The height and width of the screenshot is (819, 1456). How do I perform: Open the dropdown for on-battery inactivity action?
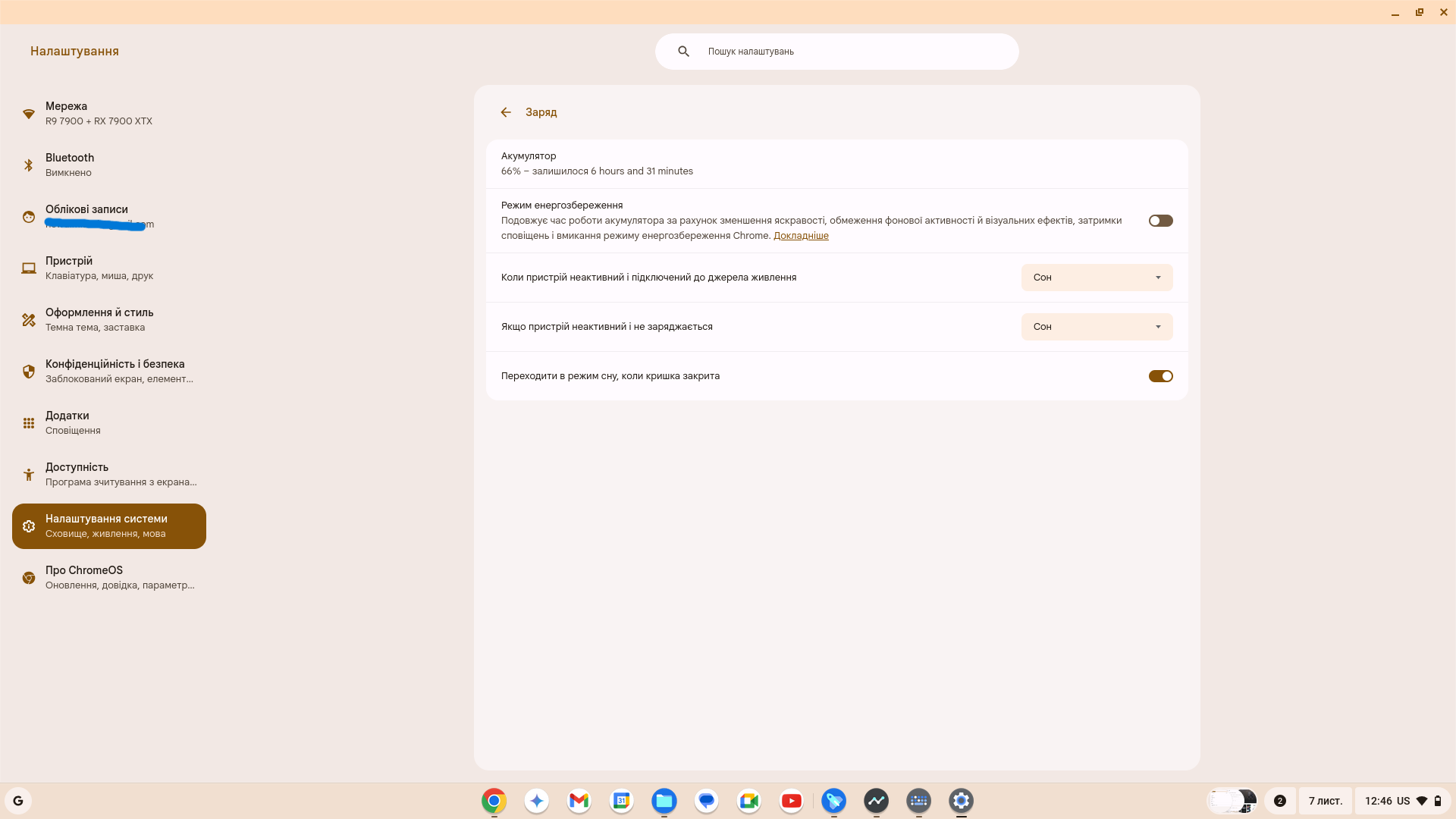[1097, 327]
